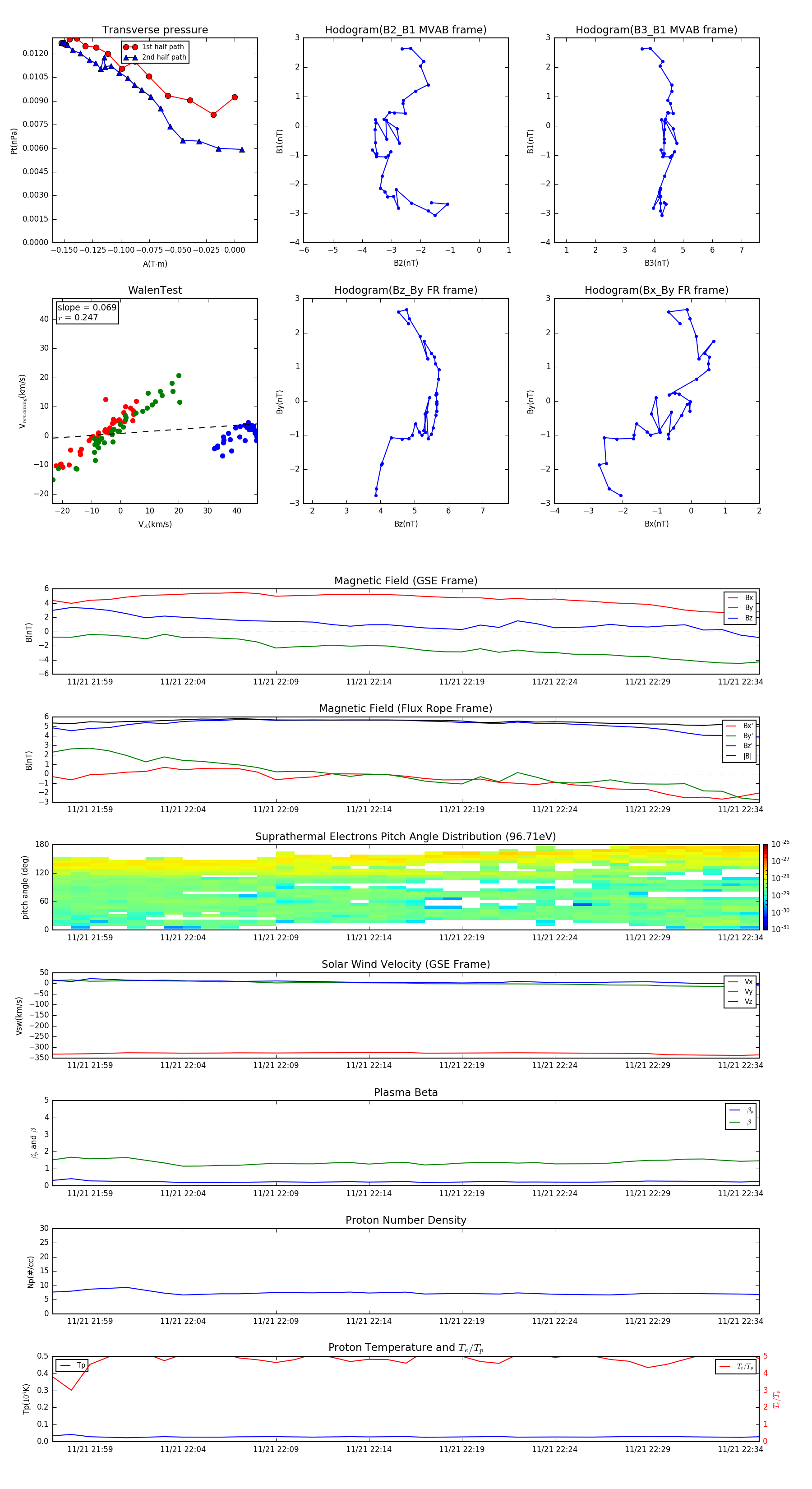Click the Solar Wind Velocity (GSE Frame) title
The image size is (812, 1489).
(406, 965)
